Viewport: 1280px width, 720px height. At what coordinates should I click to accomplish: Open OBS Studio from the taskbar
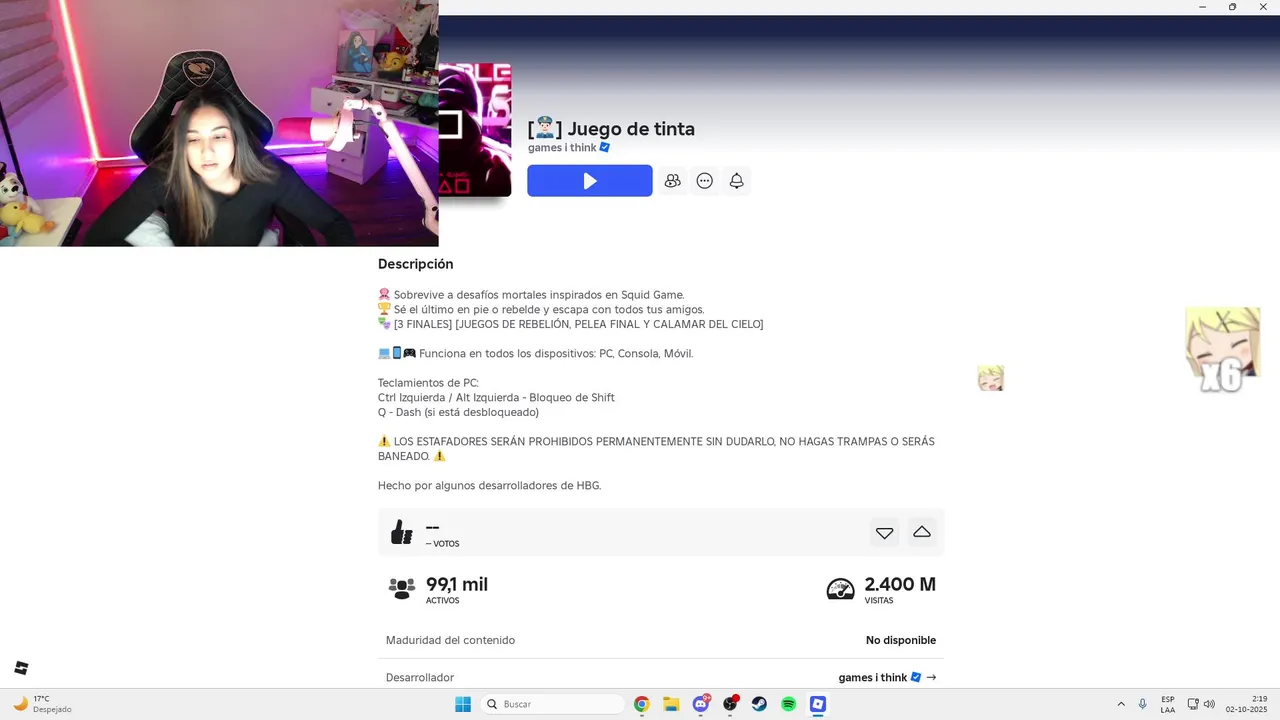730,704
